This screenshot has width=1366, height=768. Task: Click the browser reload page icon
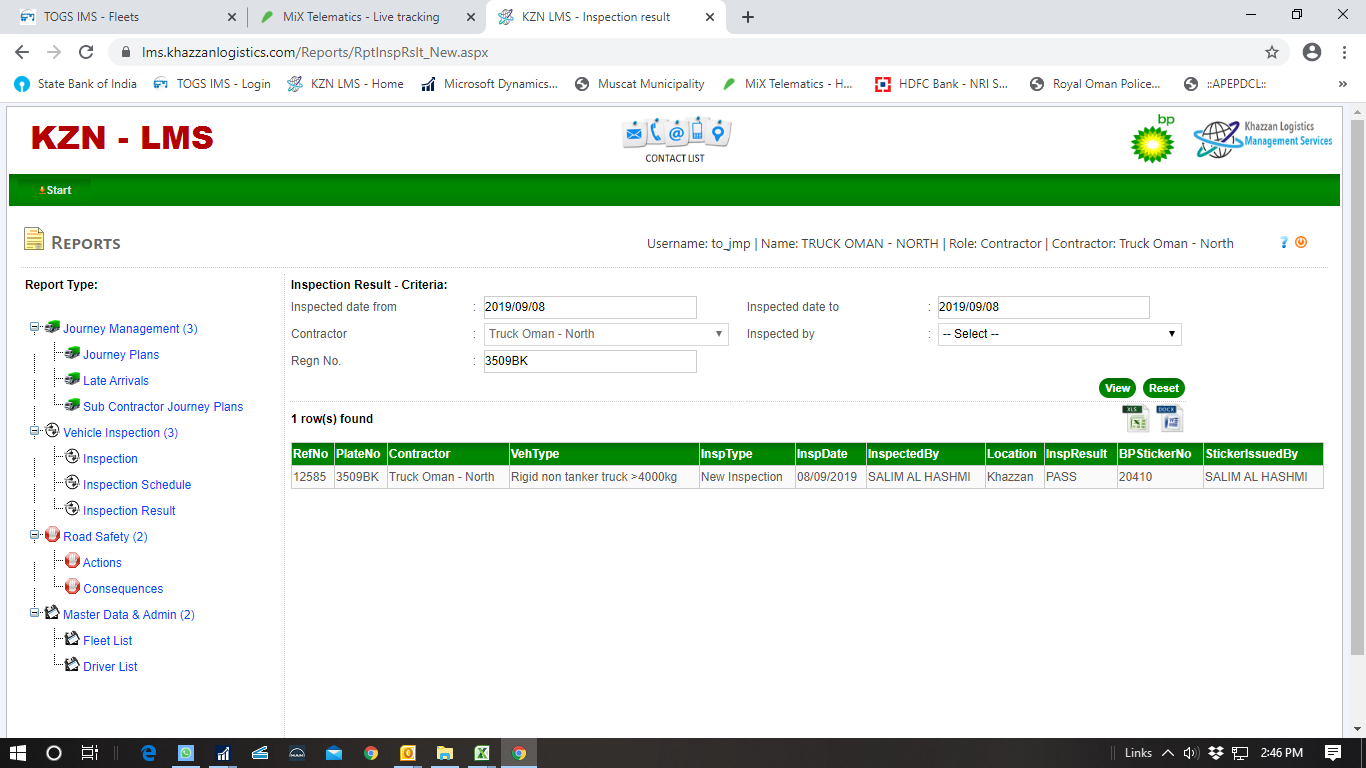coord(86,52)
